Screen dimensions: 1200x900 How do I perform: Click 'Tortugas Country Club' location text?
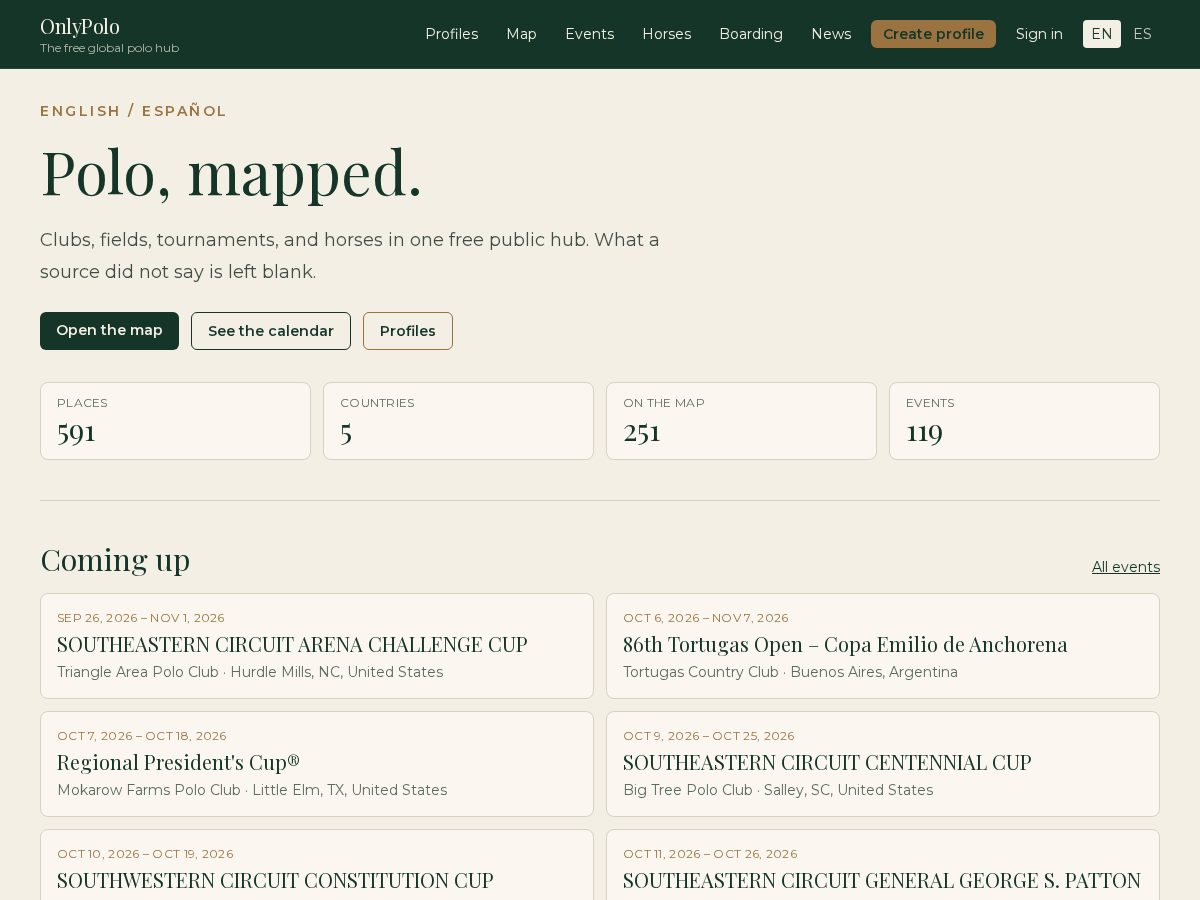701,672
